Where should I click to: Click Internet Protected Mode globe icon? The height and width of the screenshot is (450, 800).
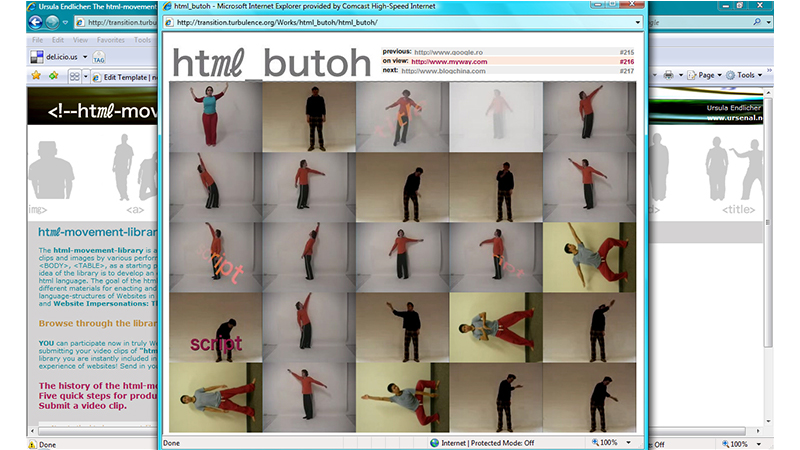435,443
